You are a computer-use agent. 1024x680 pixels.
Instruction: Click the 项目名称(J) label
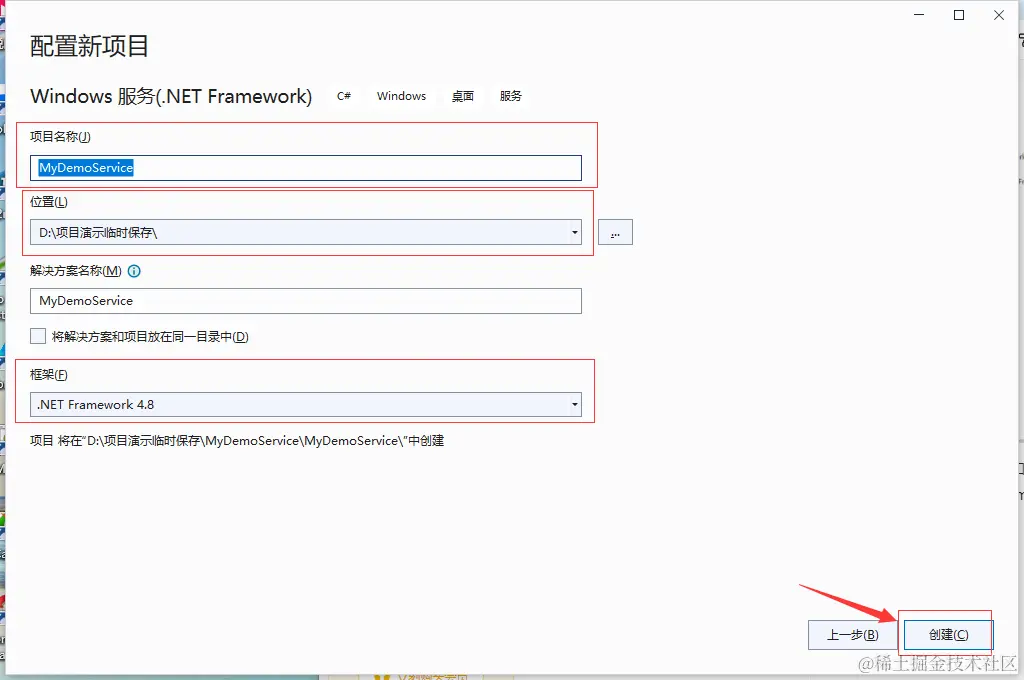tap(60, 137)
